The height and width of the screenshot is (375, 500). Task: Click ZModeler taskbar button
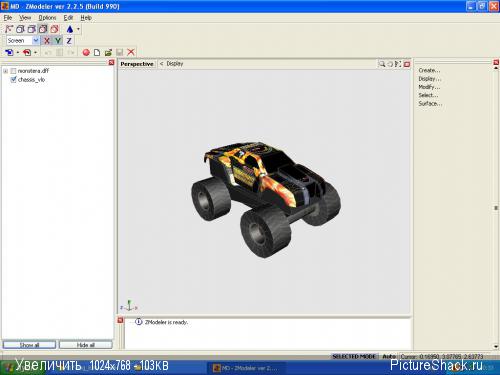pos(247,368)
